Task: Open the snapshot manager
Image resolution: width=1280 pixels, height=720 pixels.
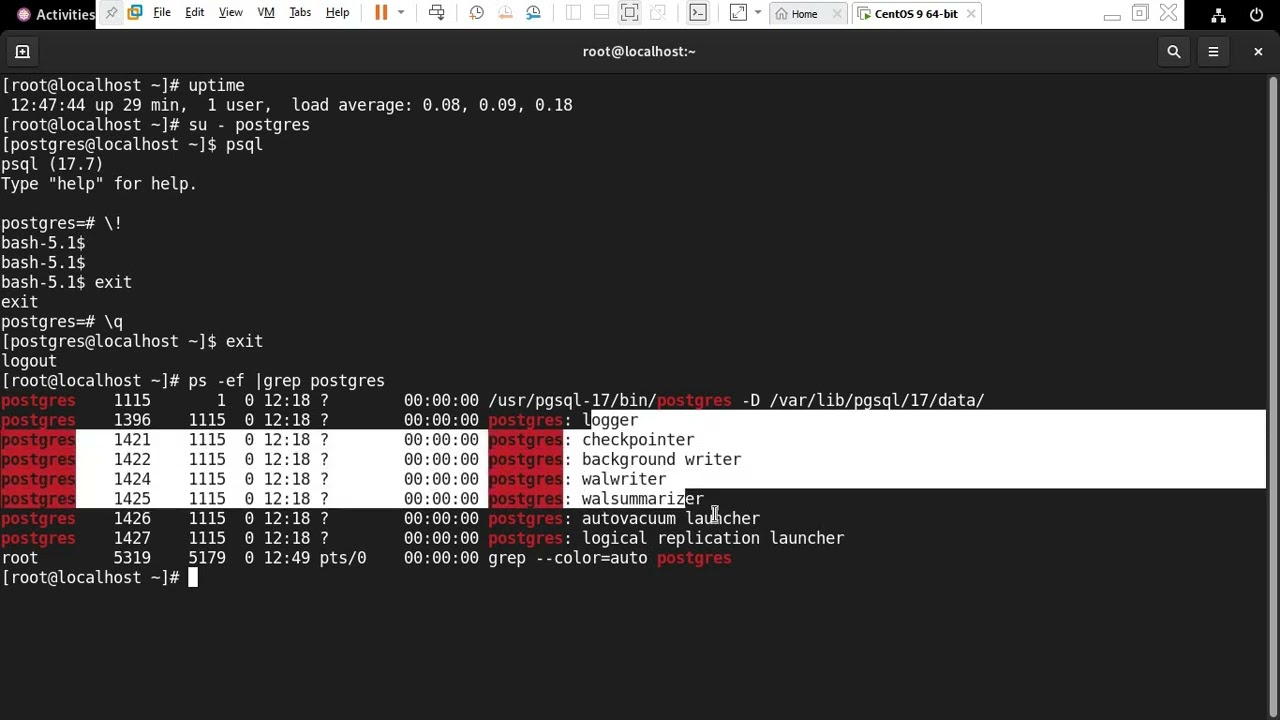Action: tap(533, 13)
